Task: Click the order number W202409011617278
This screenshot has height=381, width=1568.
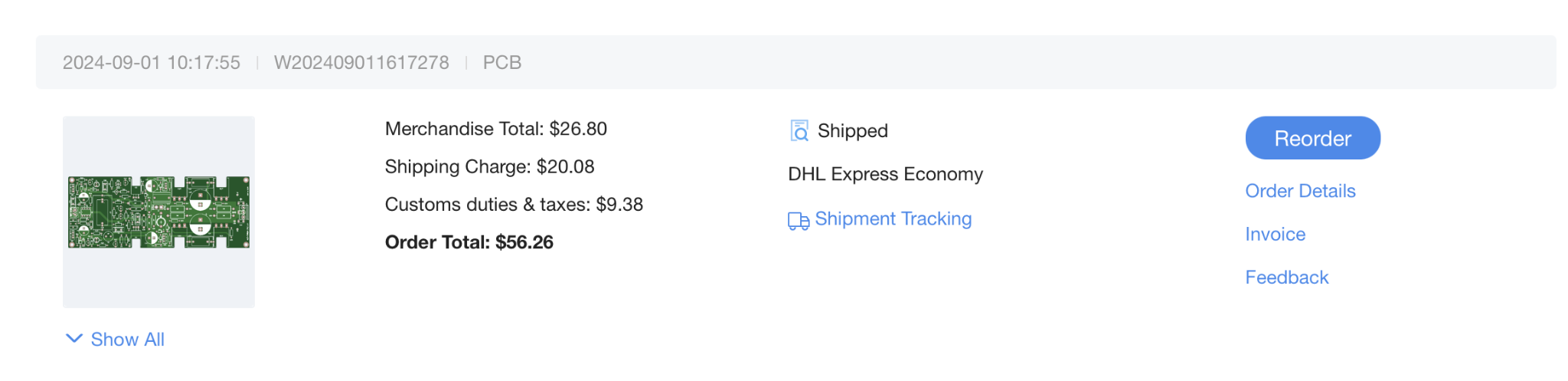Action: tap(361, 63)
